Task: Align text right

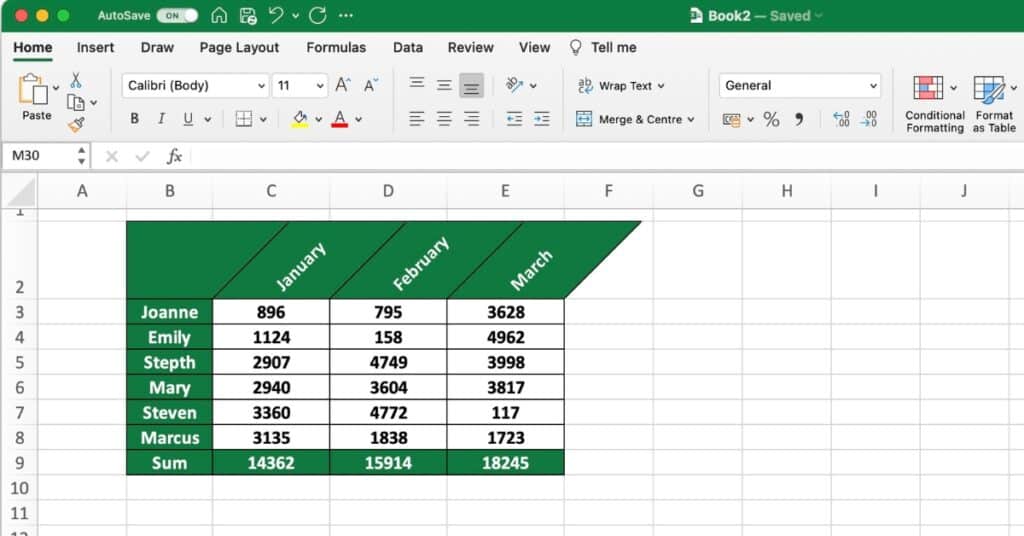Action: coord(472,119)
